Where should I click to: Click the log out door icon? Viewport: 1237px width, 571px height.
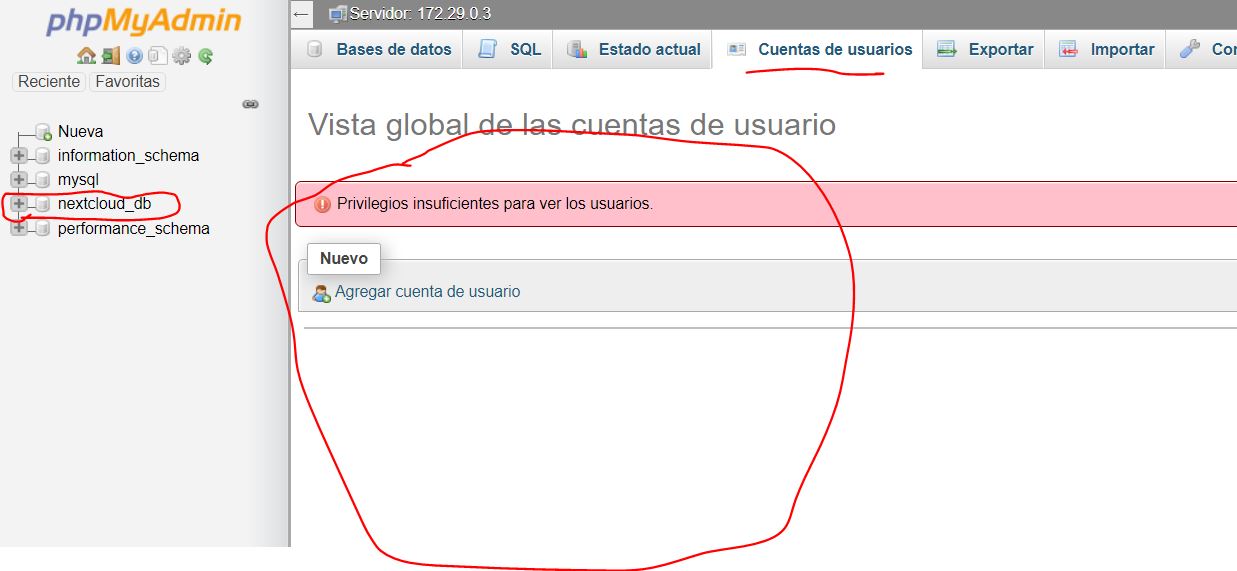pyautogui.click(x=110, y=56)
